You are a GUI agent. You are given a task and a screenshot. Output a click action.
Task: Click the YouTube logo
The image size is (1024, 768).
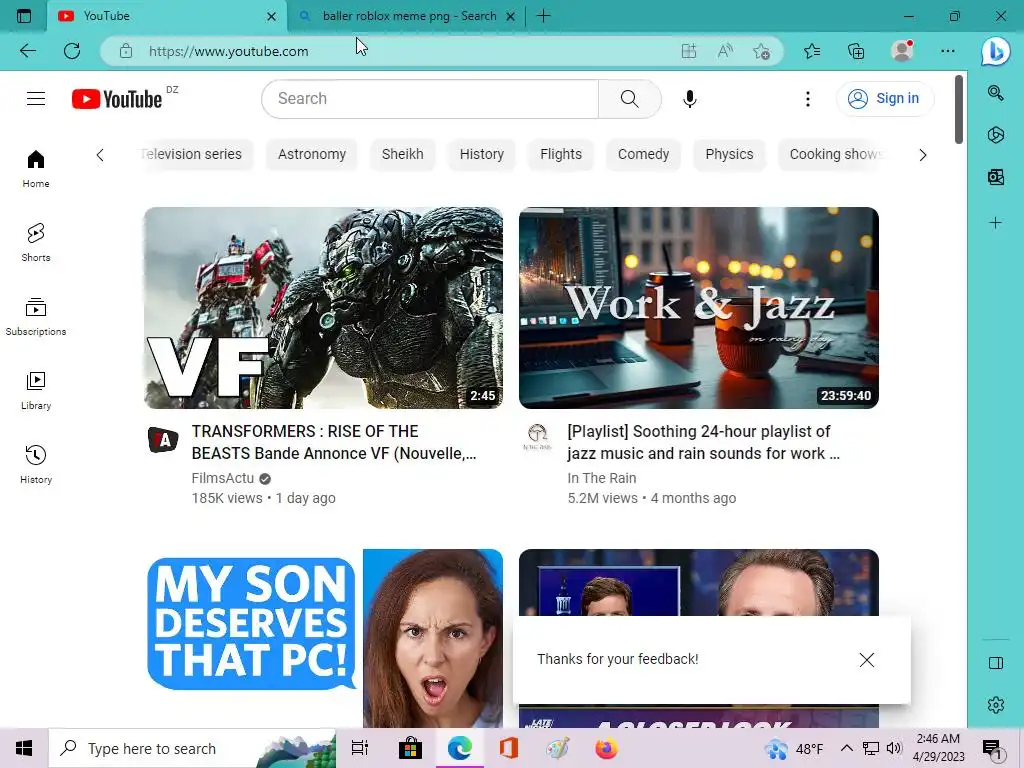coord(117,99)
